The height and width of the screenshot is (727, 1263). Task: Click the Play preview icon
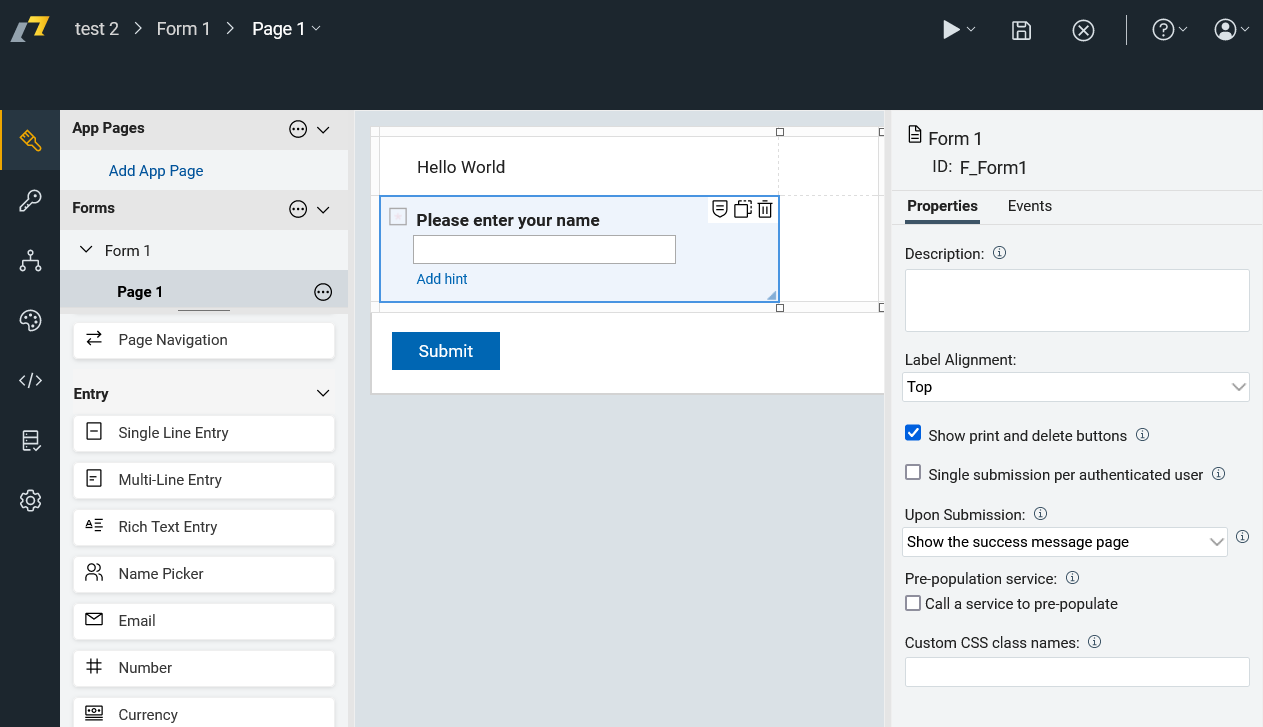[952, 30]
